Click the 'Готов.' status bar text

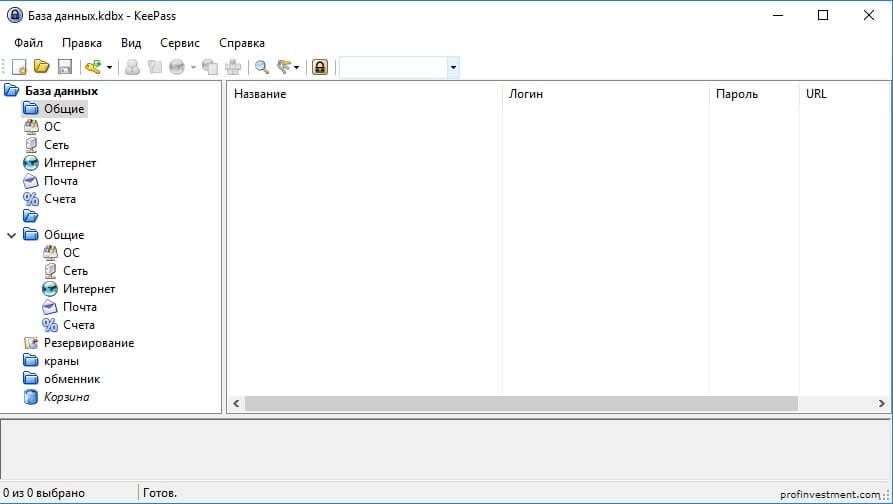(x=159, y=493)
